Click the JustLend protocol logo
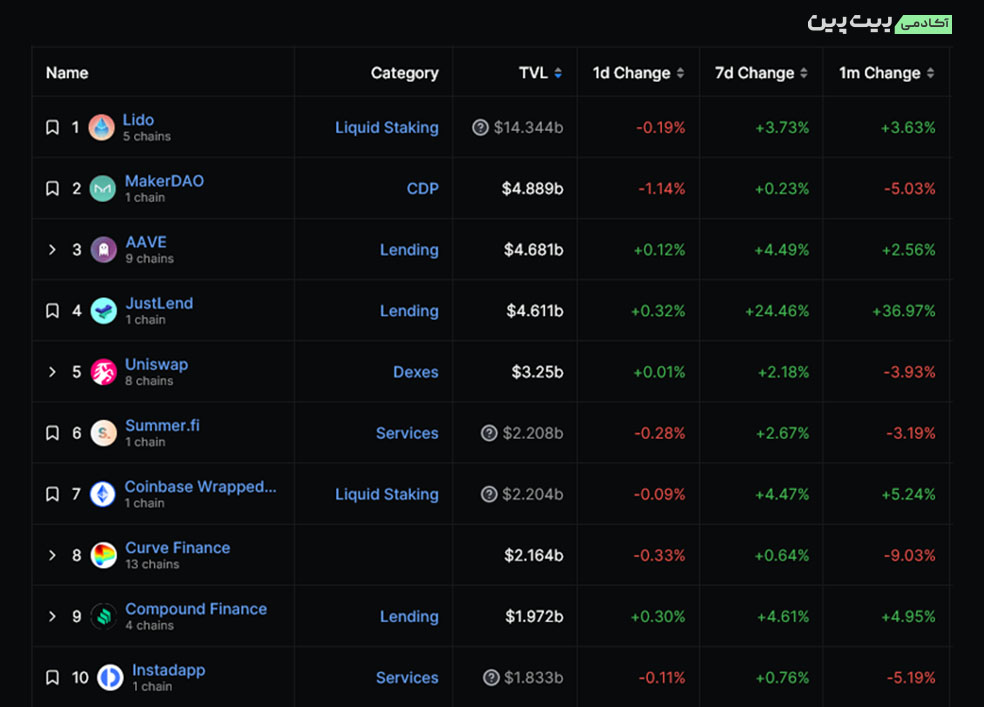984x707 pixels. click(104, 311)
